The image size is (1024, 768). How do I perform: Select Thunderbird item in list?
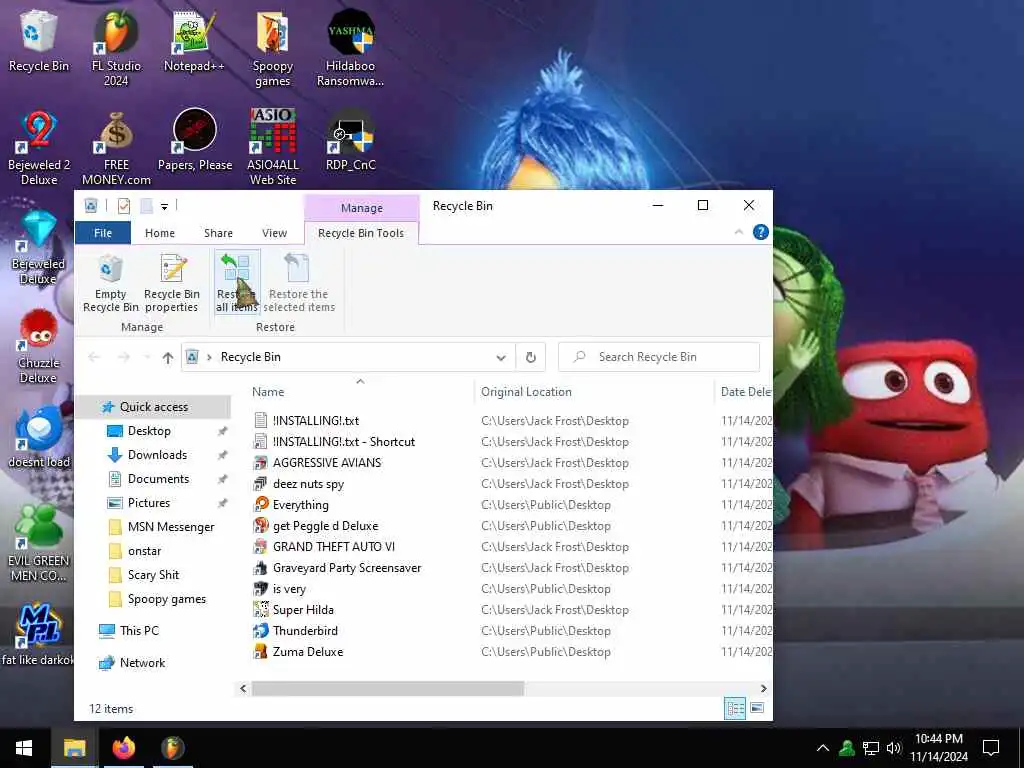tap(305, 631)
